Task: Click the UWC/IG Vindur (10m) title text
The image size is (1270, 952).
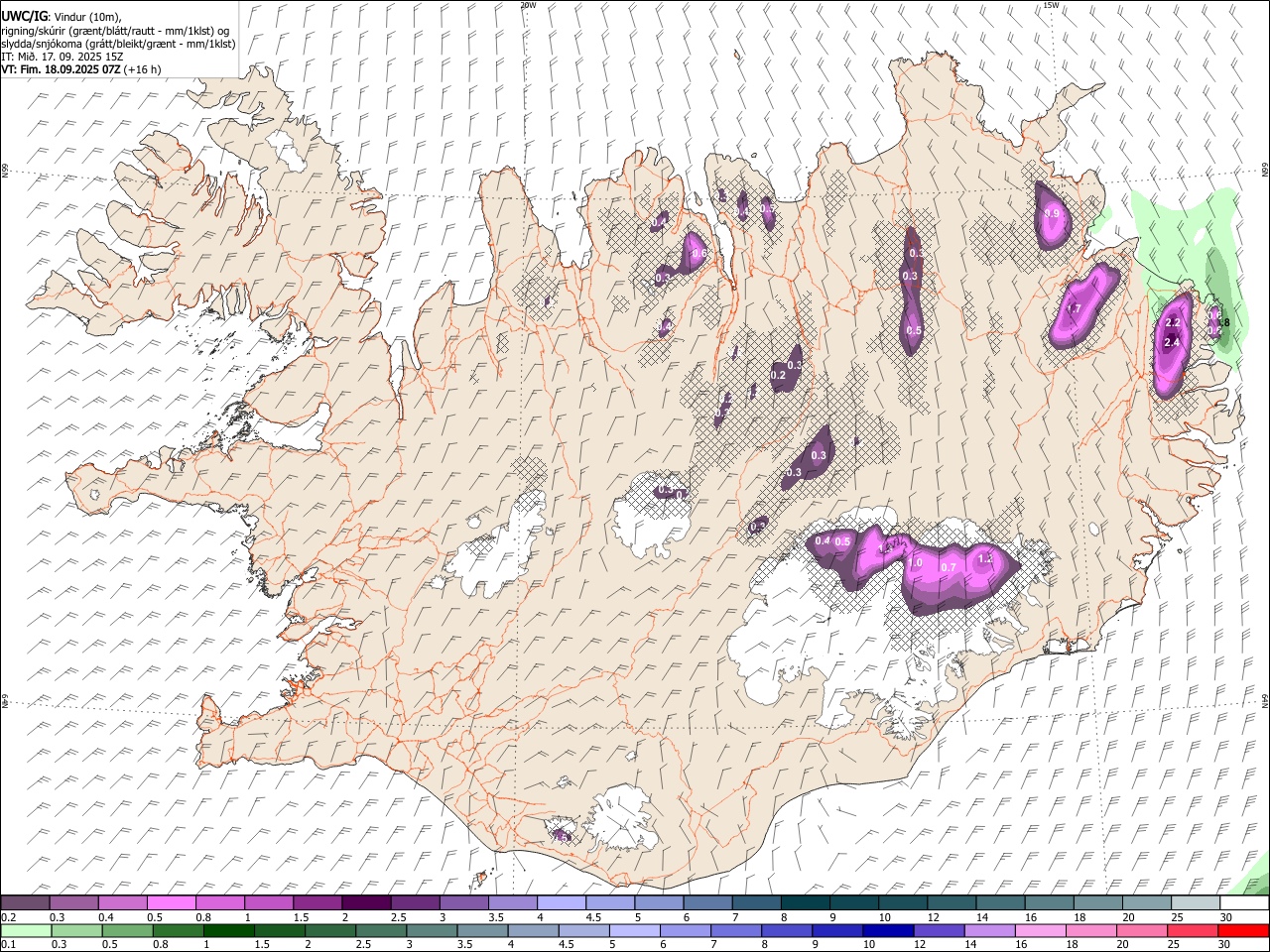Action: pos(61,16)
